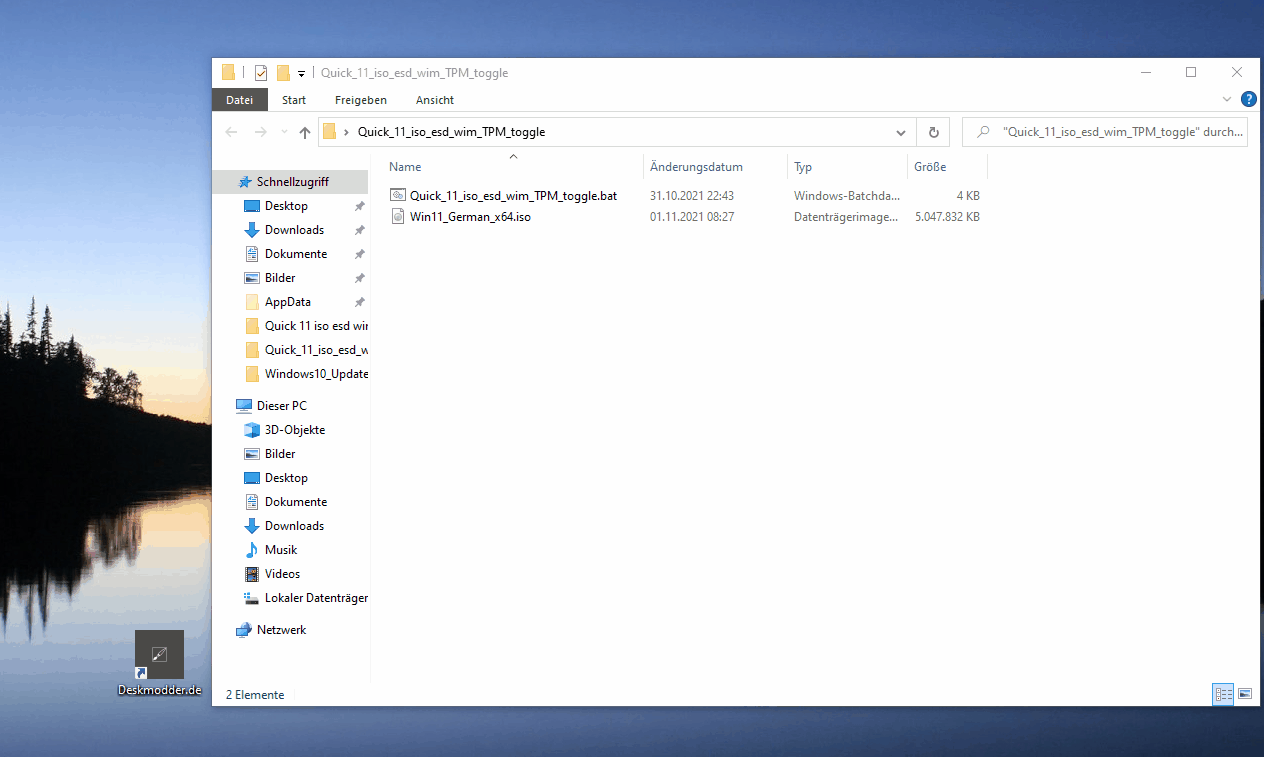Open the Quick Access Toolbar customize dropdown
Image resolution: width=1264 pixels, height=757 pixels.
pos(301,73)
